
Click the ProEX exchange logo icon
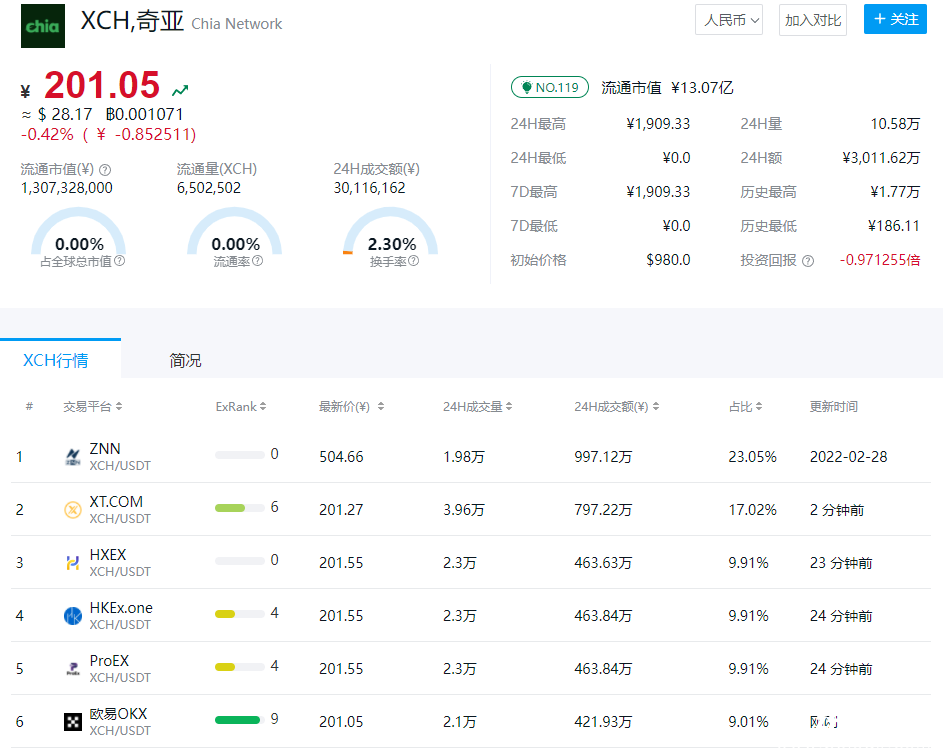tap(72, 669)
